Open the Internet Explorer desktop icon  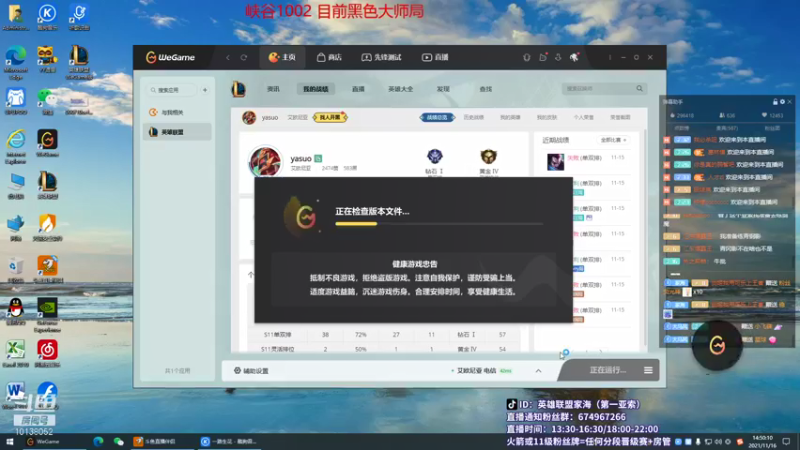(x=15, y=146)
